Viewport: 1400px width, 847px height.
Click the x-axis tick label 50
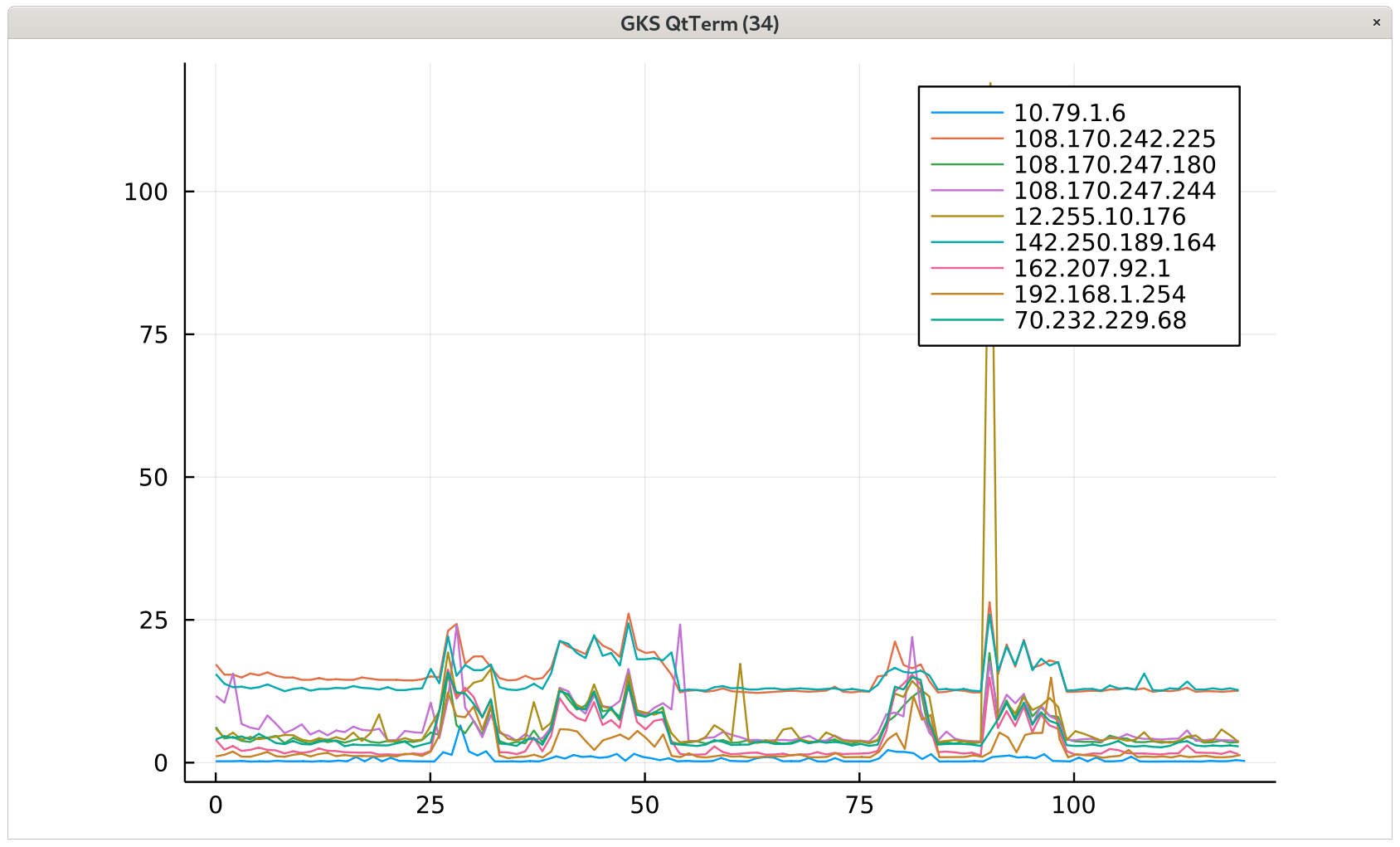pyautogui.click(x=644, y=805)
